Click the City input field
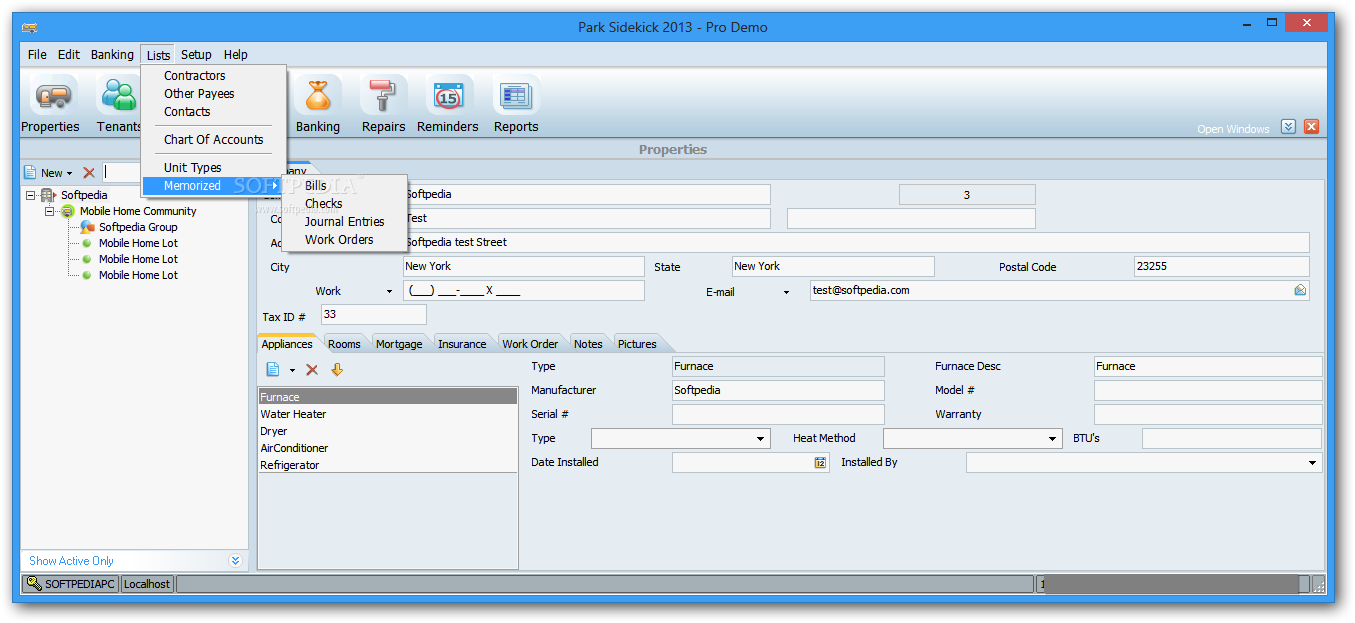The image size is (1355, 623). pyautogui.click(x=524, y=267)
